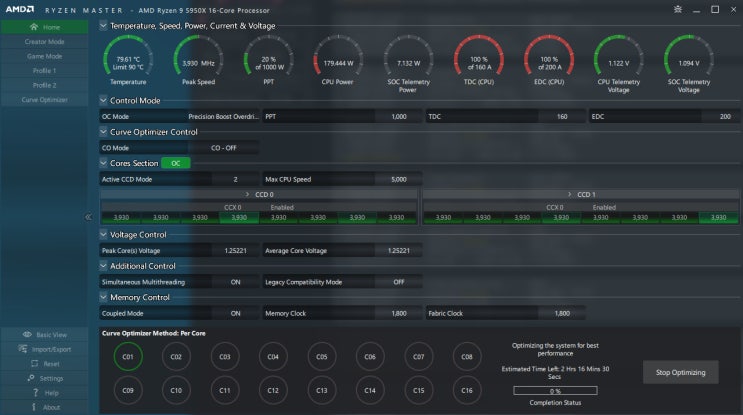Toggle the OC button in Cores Section
The image size is (743, 415).
(x=176, y=163)
